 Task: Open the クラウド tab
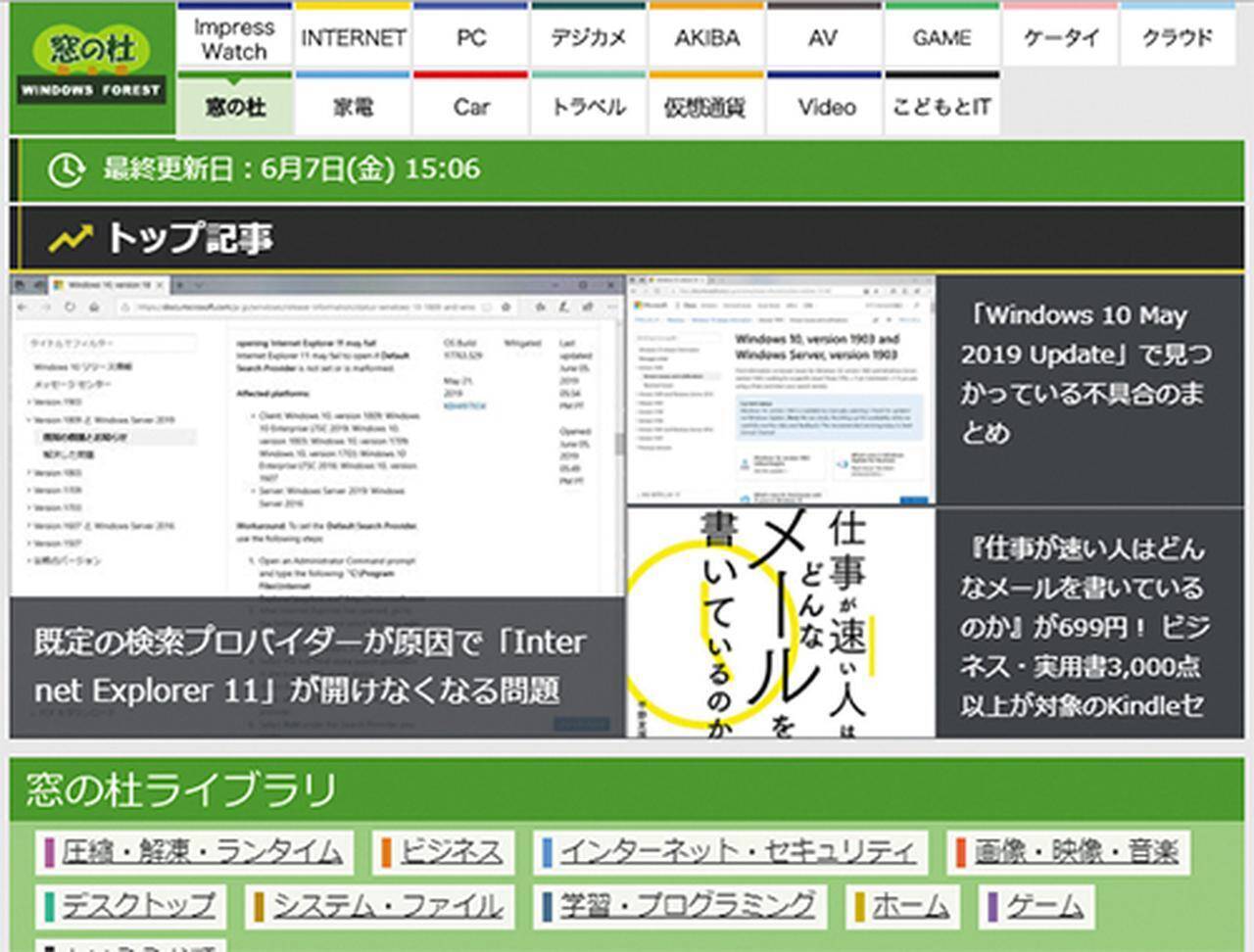pos(1178,37)
